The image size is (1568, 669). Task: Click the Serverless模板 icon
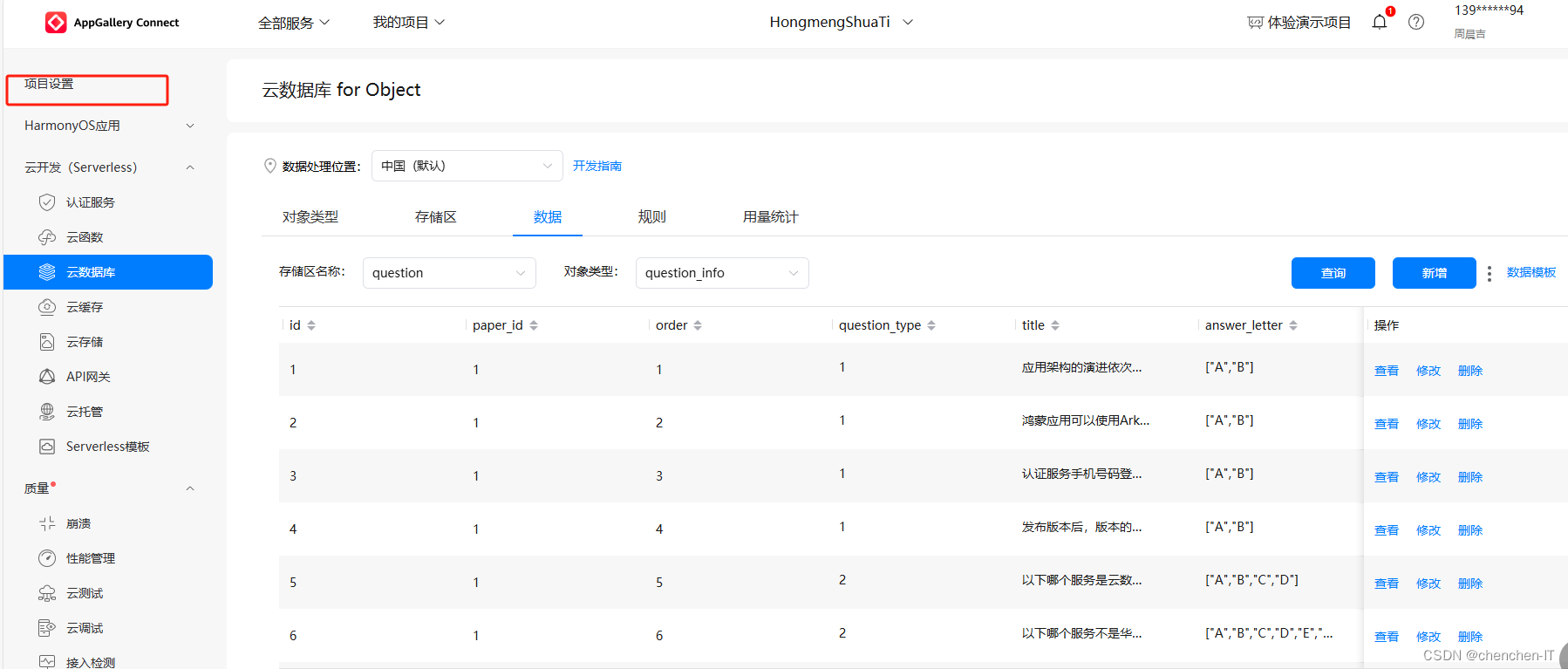tap(47, 447)
